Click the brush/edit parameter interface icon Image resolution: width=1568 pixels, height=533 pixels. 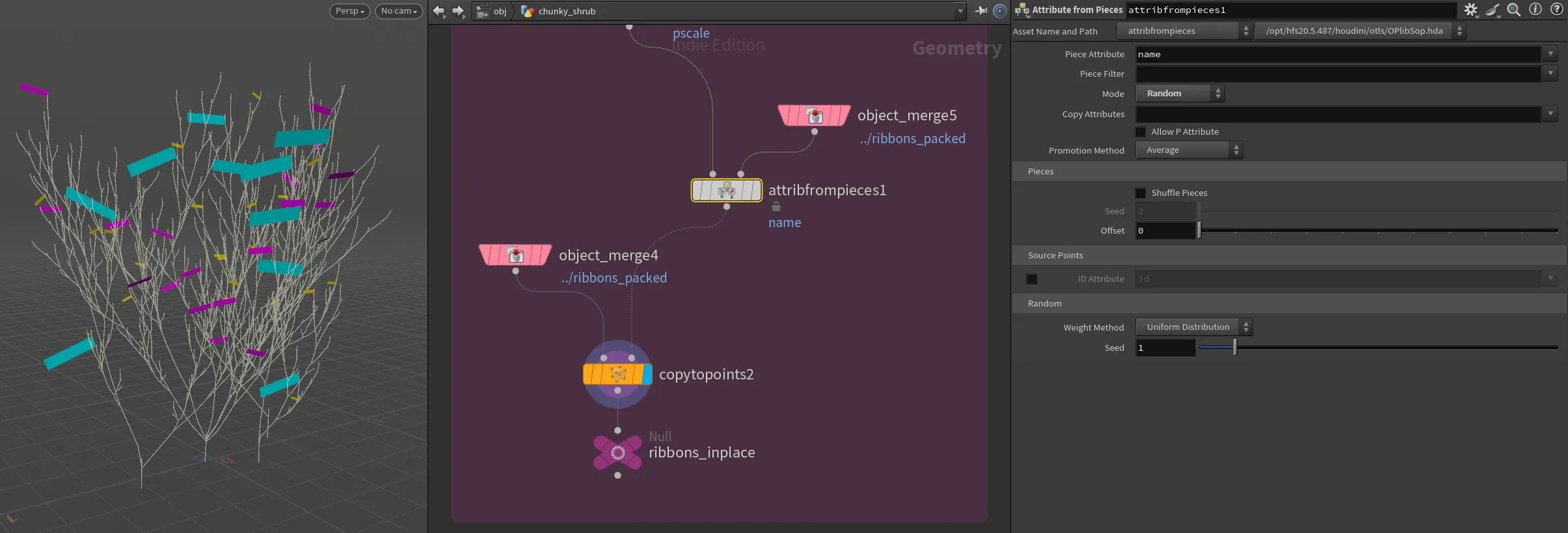point(1493,10)
